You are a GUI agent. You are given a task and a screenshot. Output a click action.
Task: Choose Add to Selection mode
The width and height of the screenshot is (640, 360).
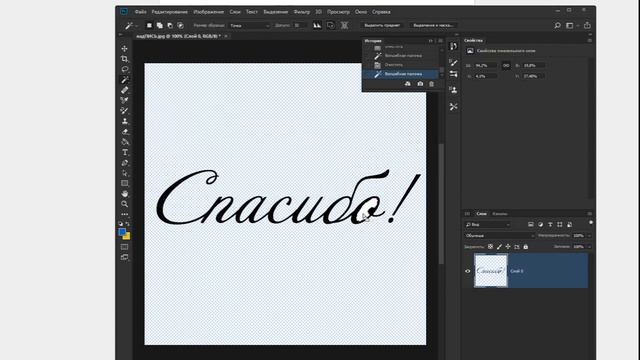(160, 25)
